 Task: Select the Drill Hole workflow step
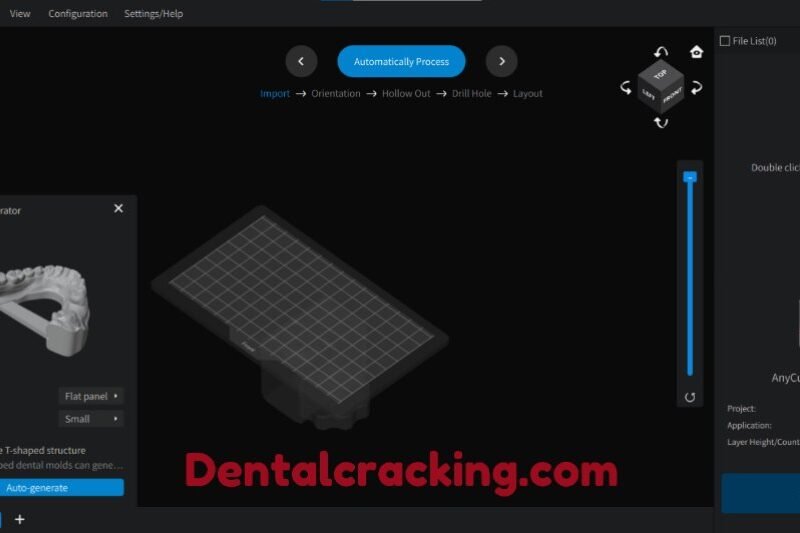pos(471,94)
